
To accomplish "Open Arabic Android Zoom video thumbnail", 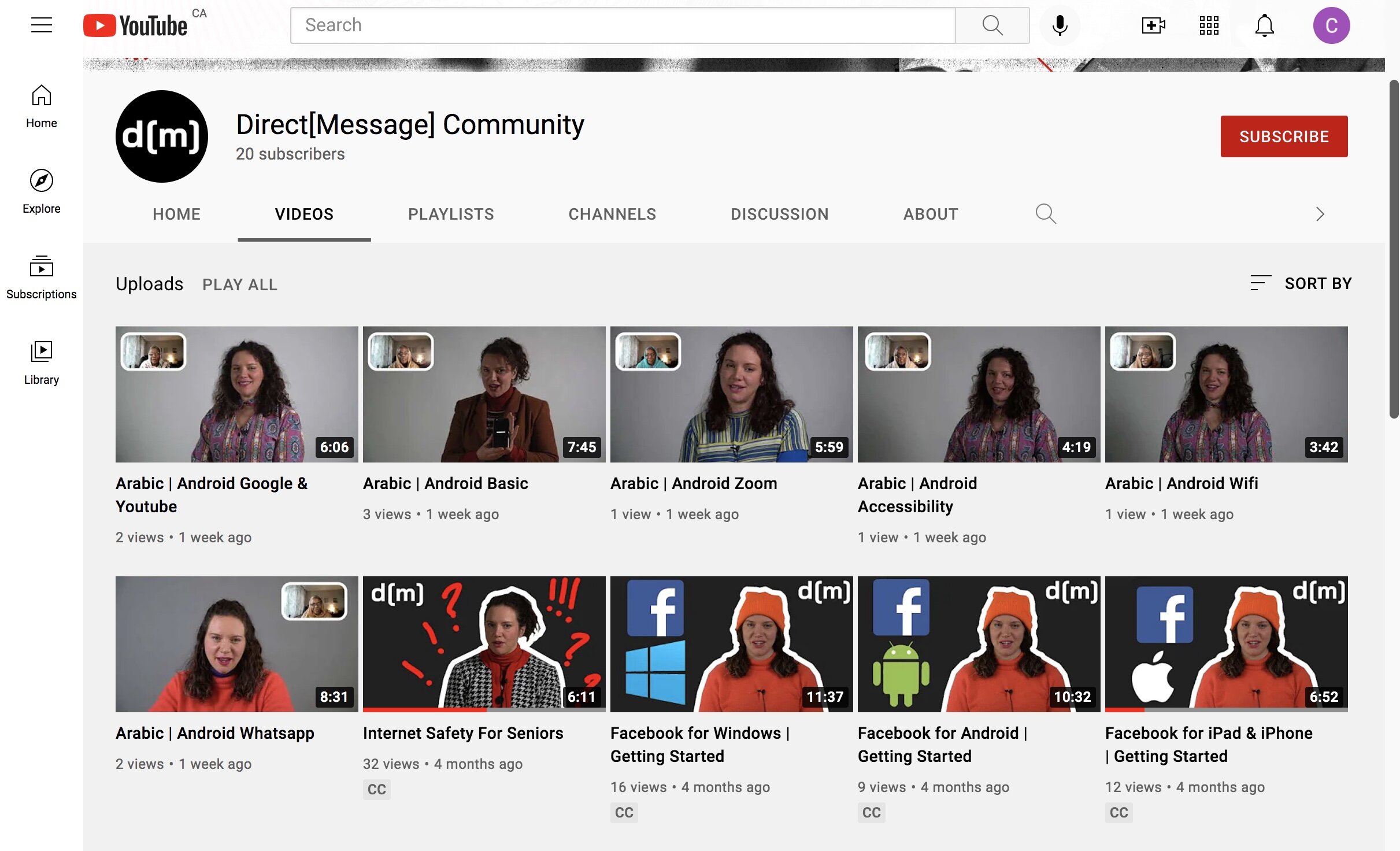I will 732,394.
